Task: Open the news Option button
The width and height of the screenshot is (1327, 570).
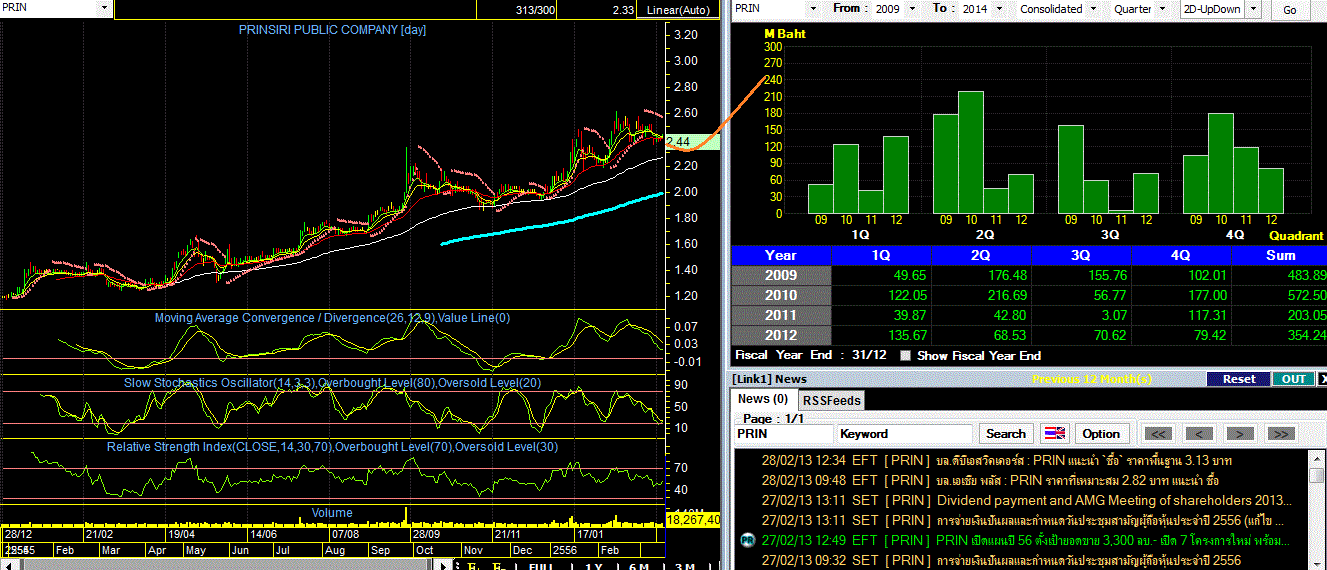Action: point(1101,433)
